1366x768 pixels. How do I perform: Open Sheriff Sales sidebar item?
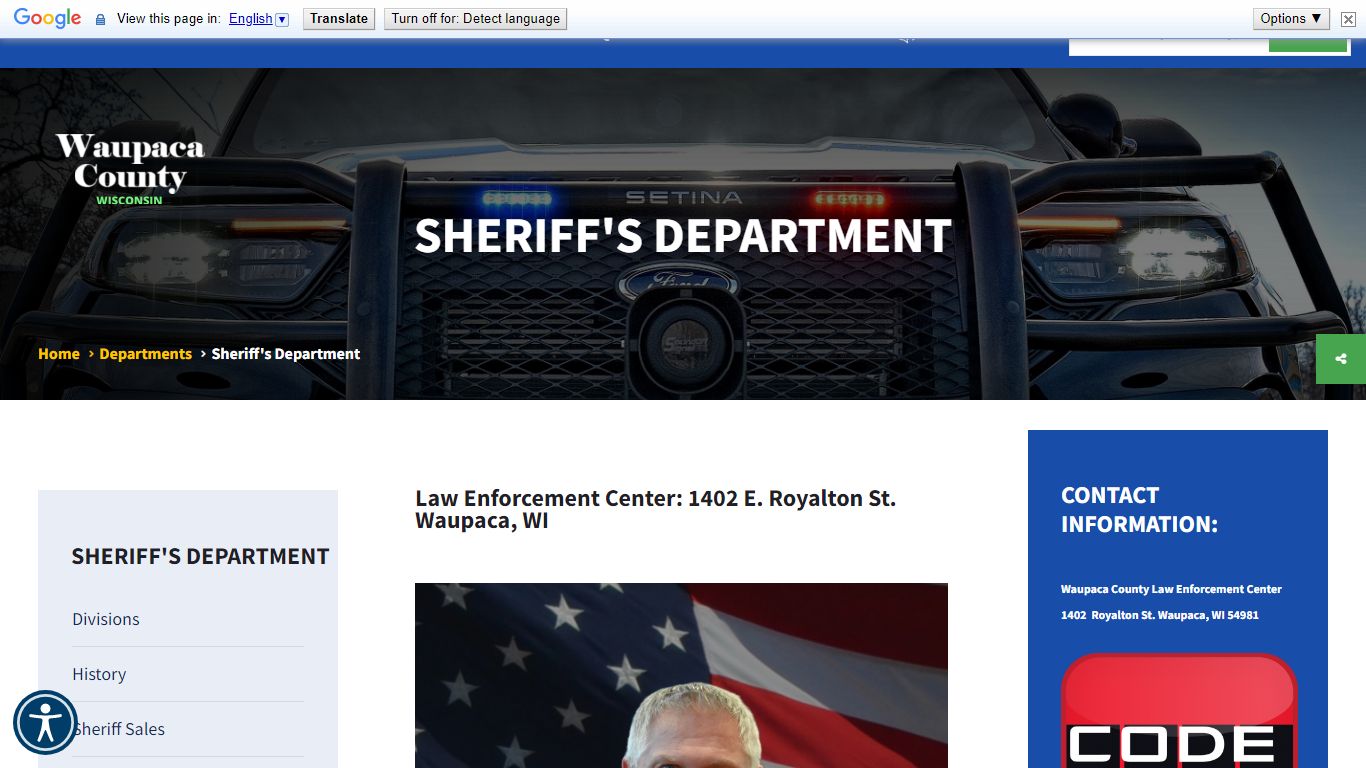(x=120, y=729)
